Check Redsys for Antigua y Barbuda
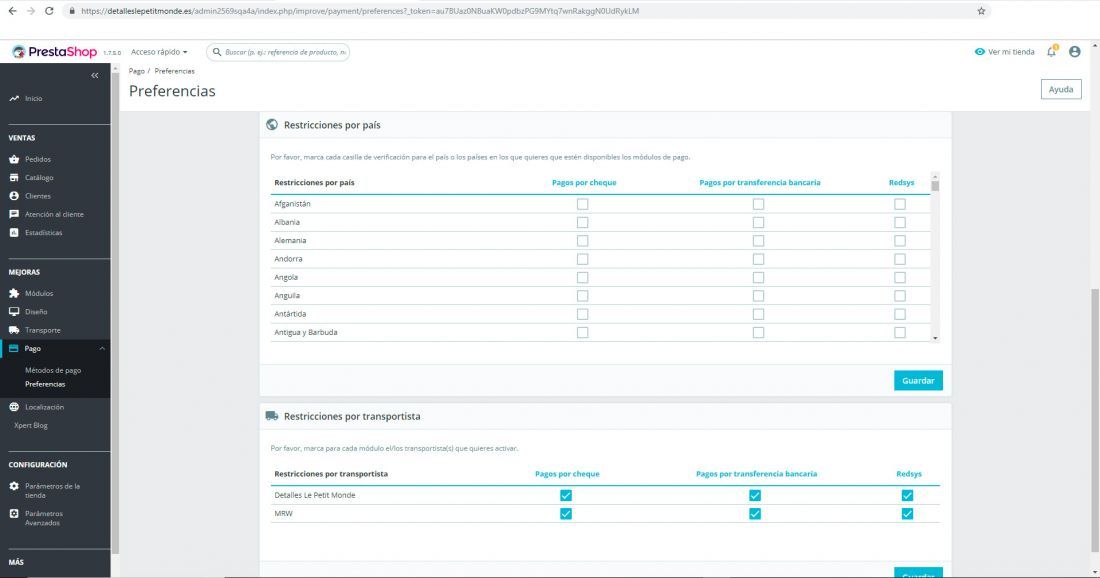This screenshot has height=578, width=1100. click(900, 332)
